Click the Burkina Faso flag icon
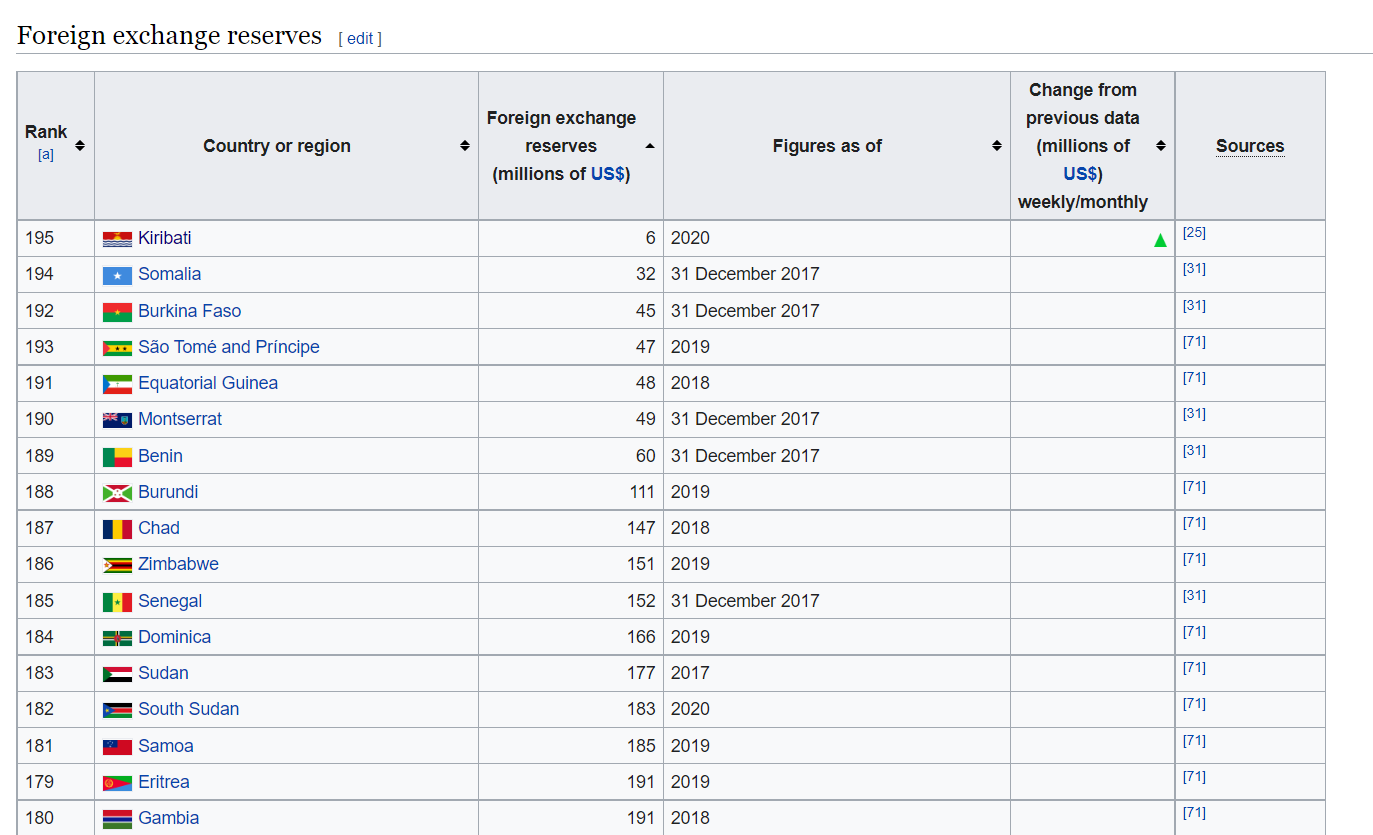This screenshot has width=1373, height=835. [x=117, y=312]
